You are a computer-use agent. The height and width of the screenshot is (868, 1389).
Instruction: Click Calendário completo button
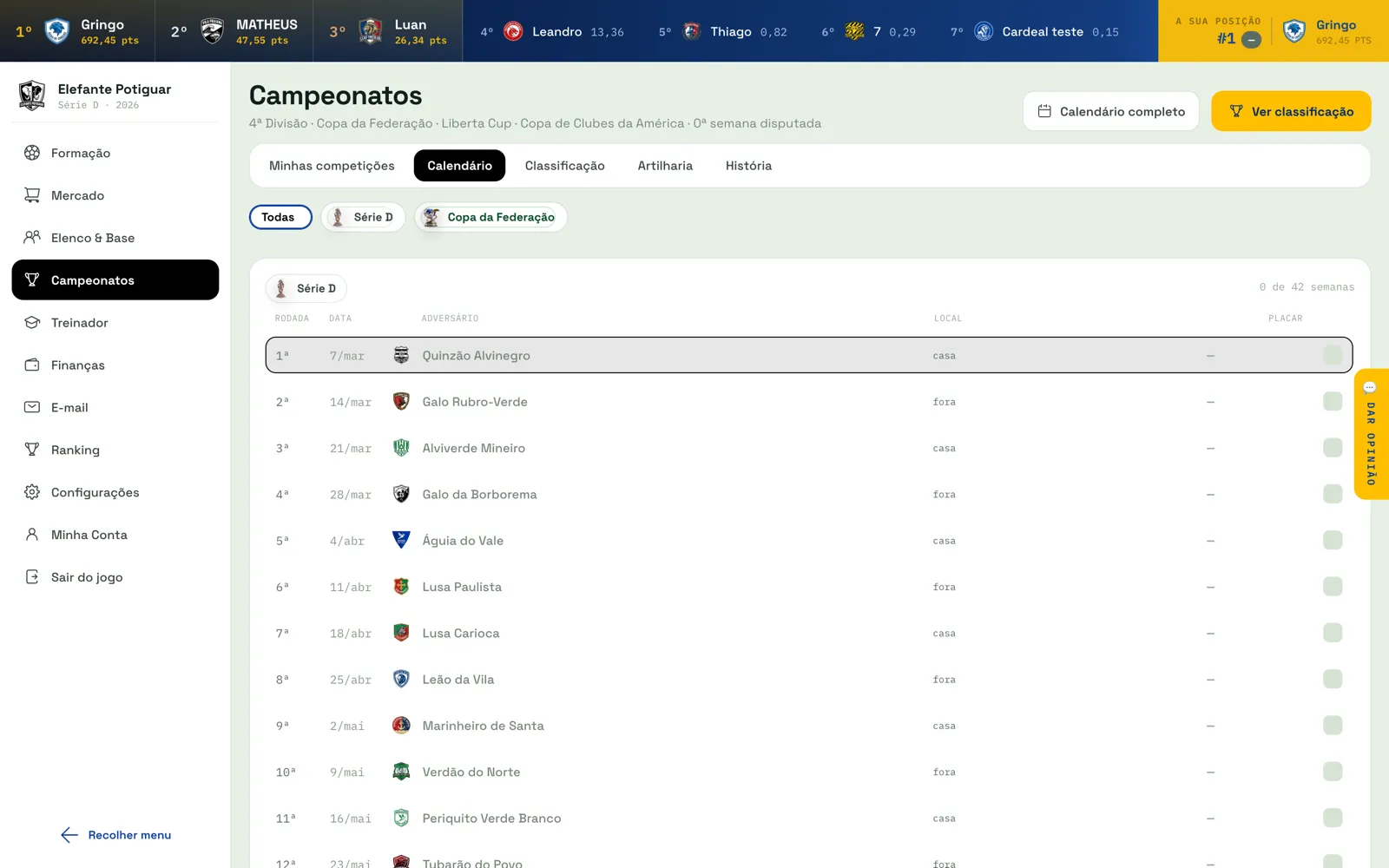coord(1111,111)
